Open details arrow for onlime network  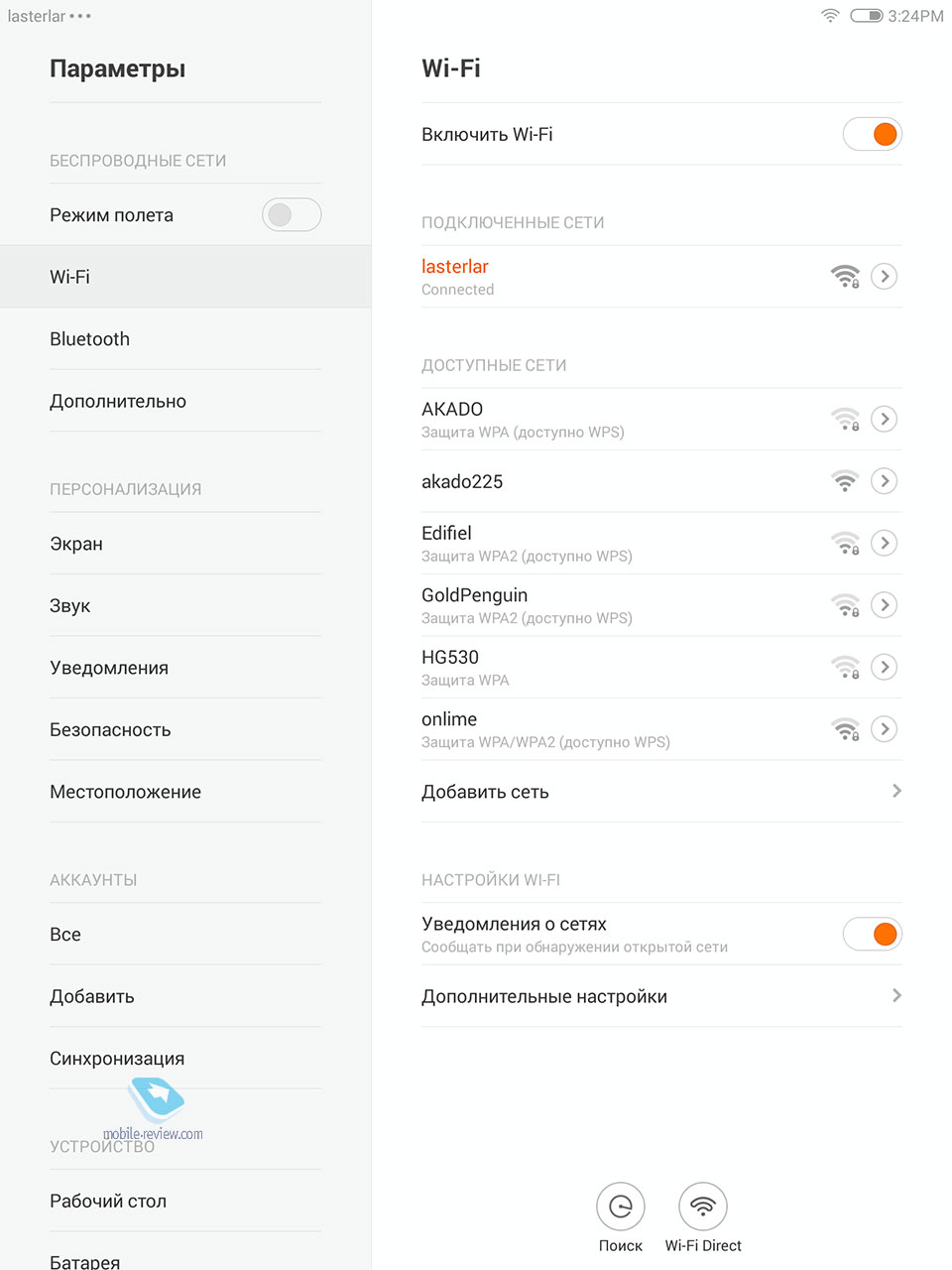[885, 729]
